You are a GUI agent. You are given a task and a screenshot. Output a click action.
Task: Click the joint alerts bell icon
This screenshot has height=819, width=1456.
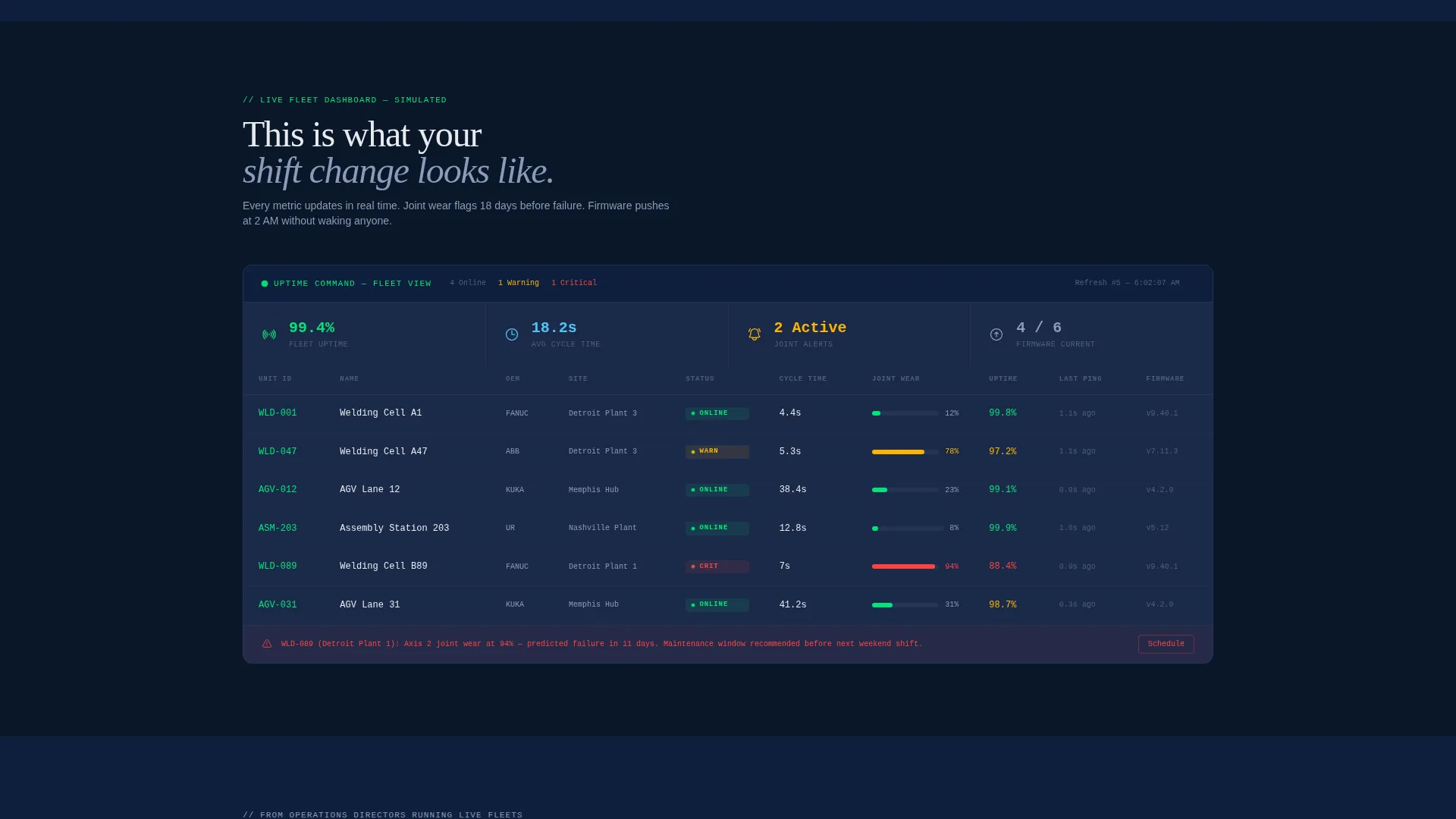tap(755, 334)
